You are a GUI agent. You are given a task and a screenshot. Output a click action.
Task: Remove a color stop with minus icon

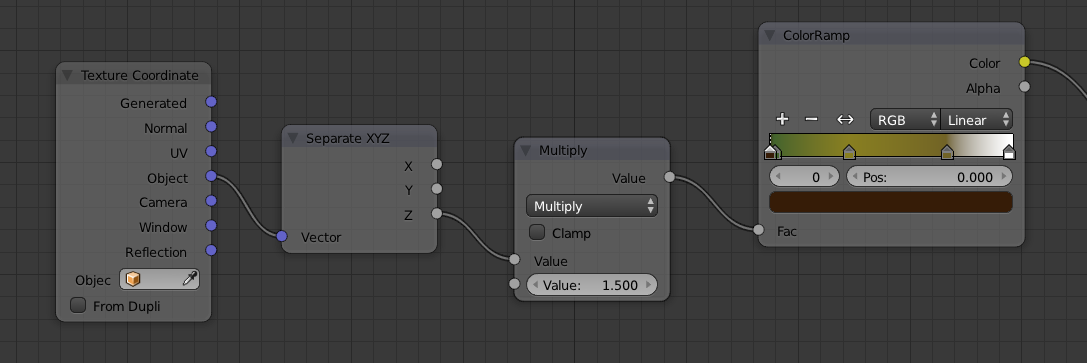[811, 119]
